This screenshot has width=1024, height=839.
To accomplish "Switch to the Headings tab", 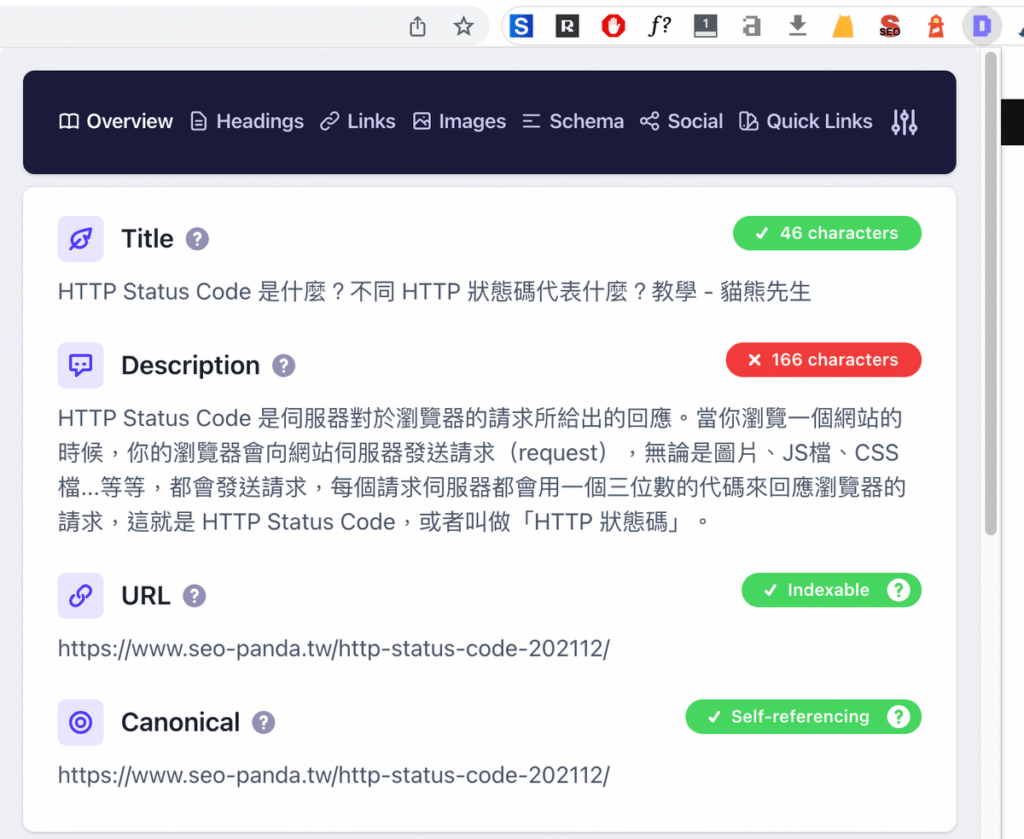I will coord(247,121).
